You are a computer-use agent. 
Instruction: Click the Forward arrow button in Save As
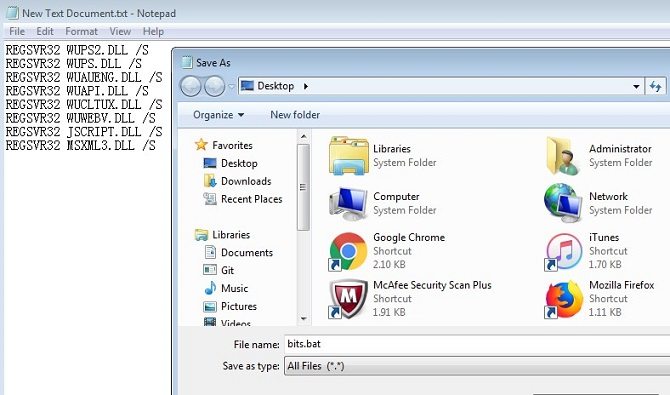(x=214, y=86)
